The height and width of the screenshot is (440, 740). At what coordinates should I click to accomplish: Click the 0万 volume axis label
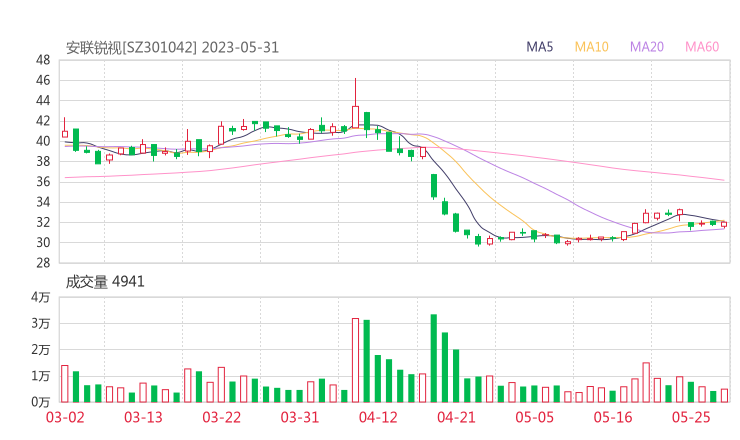(41, 402)
